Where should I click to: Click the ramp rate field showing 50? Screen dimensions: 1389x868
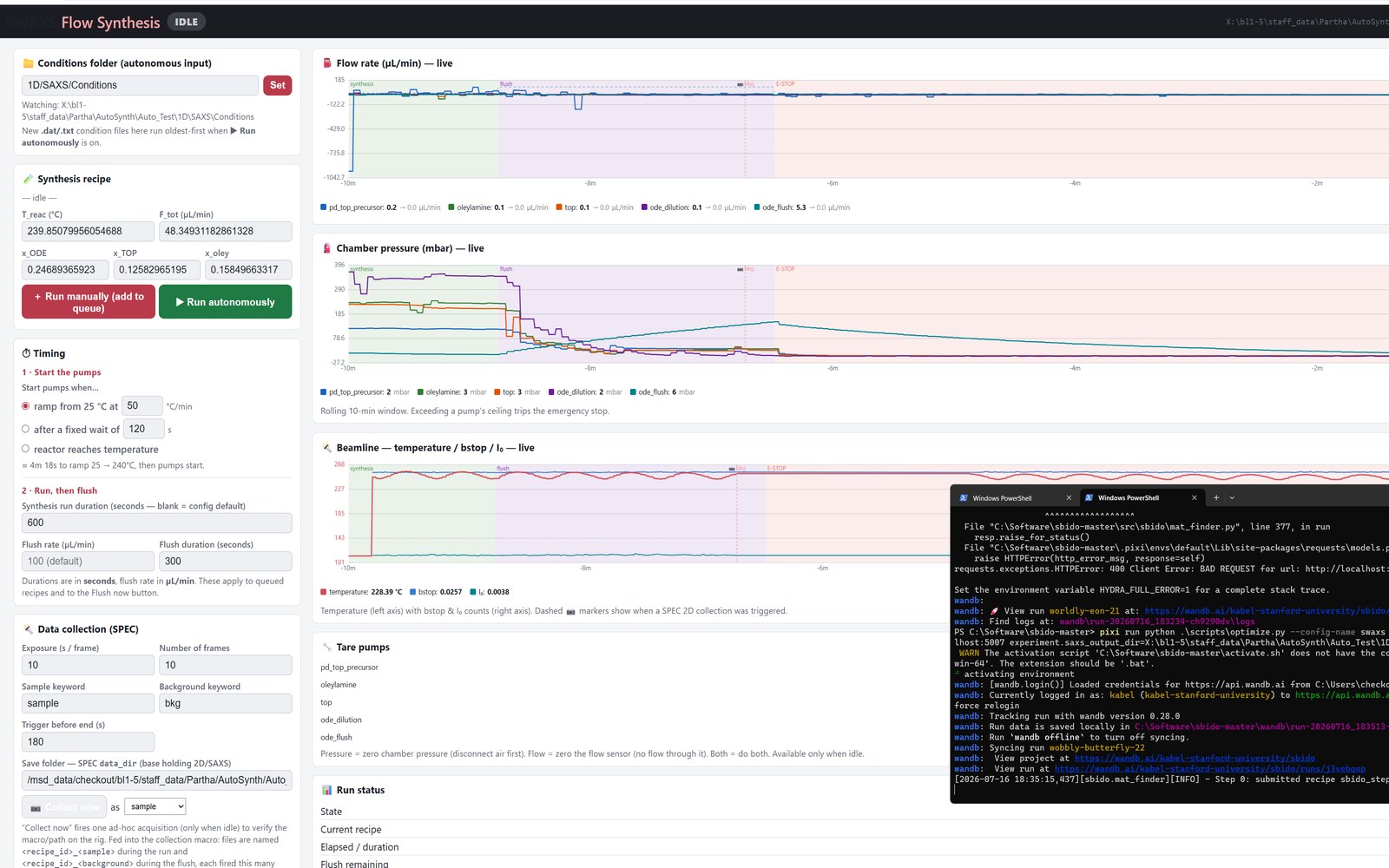(x=142, y=405)
